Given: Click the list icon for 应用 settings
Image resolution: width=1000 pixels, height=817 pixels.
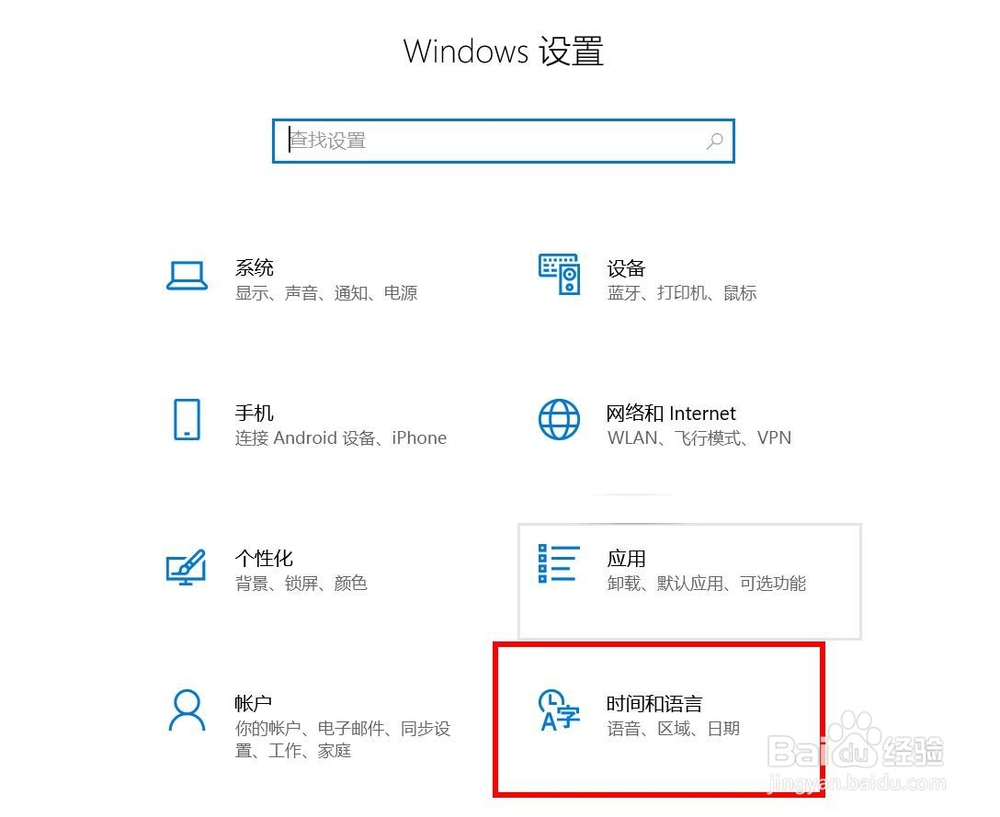Looking at the screenshot, I should pos(559,563).
